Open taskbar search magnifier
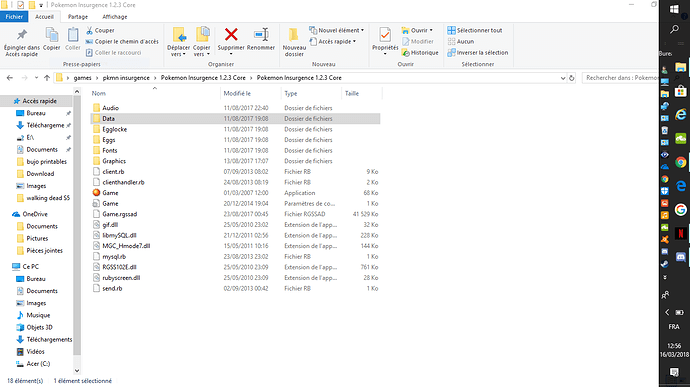 point(674,29)
